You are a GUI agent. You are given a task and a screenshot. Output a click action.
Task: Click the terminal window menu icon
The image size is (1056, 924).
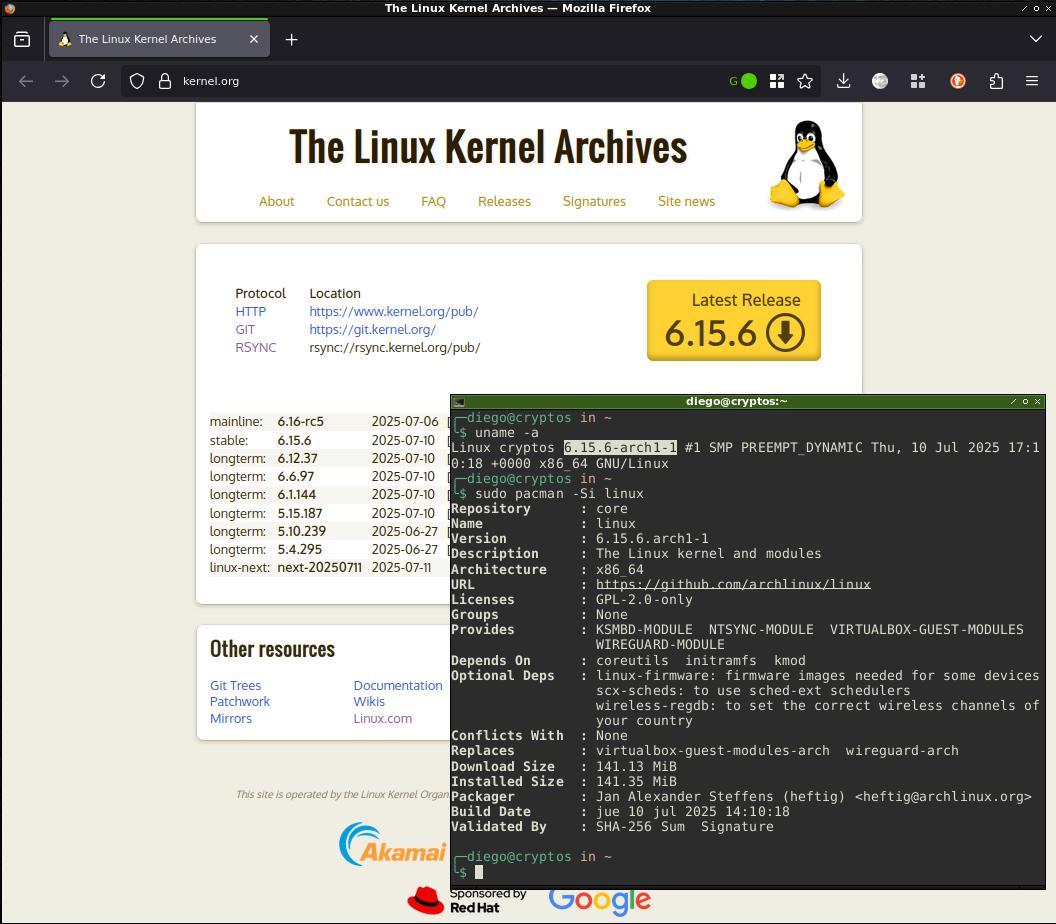459,402
